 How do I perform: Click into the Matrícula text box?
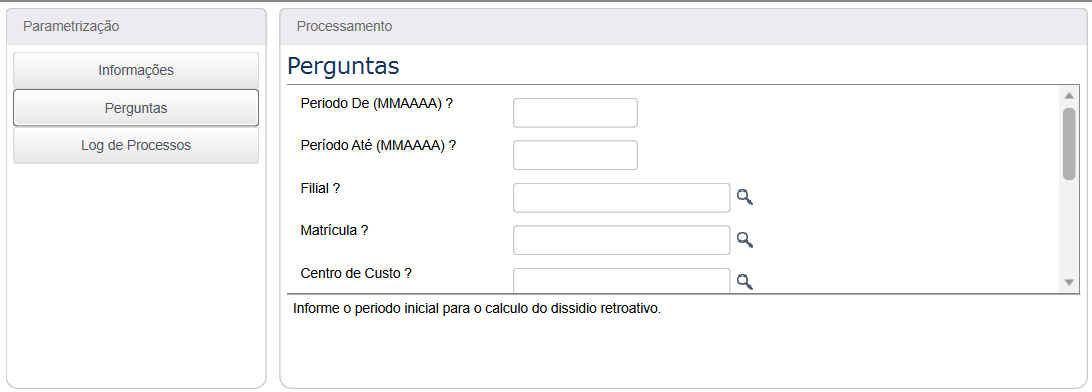(621, 240)
